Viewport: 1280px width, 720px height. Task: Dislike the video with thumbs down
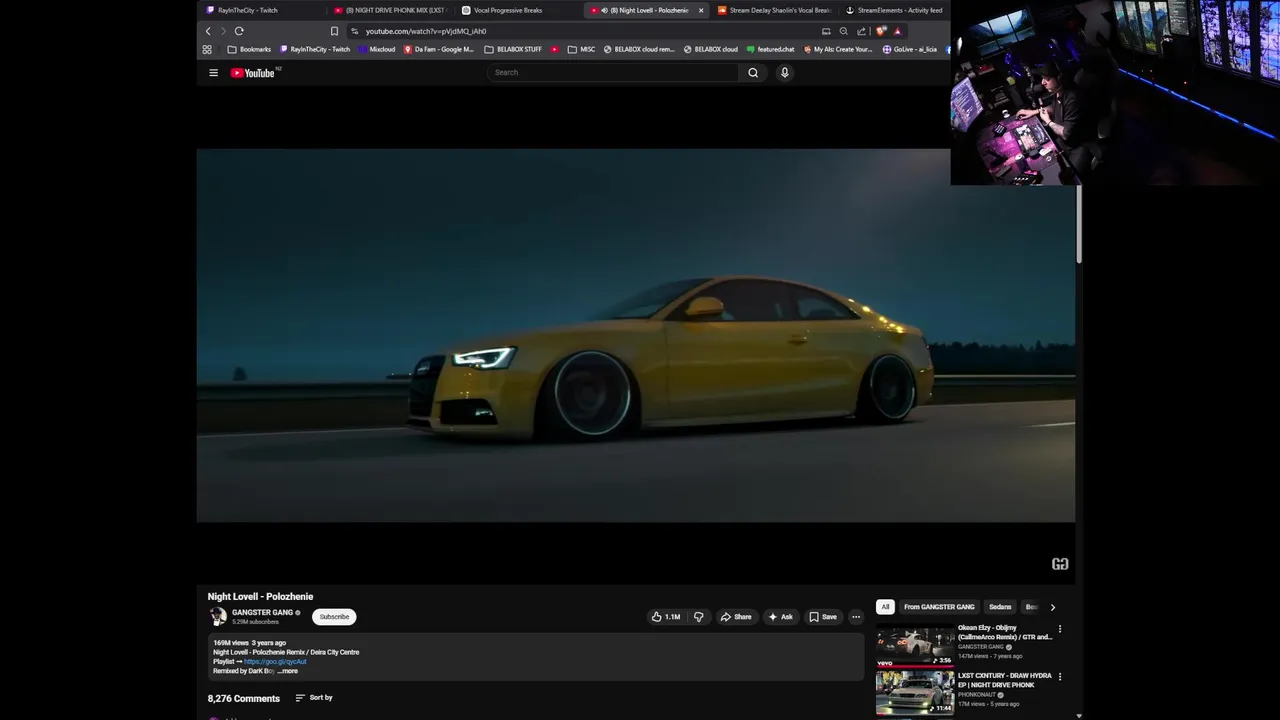(x=699, y=617)
